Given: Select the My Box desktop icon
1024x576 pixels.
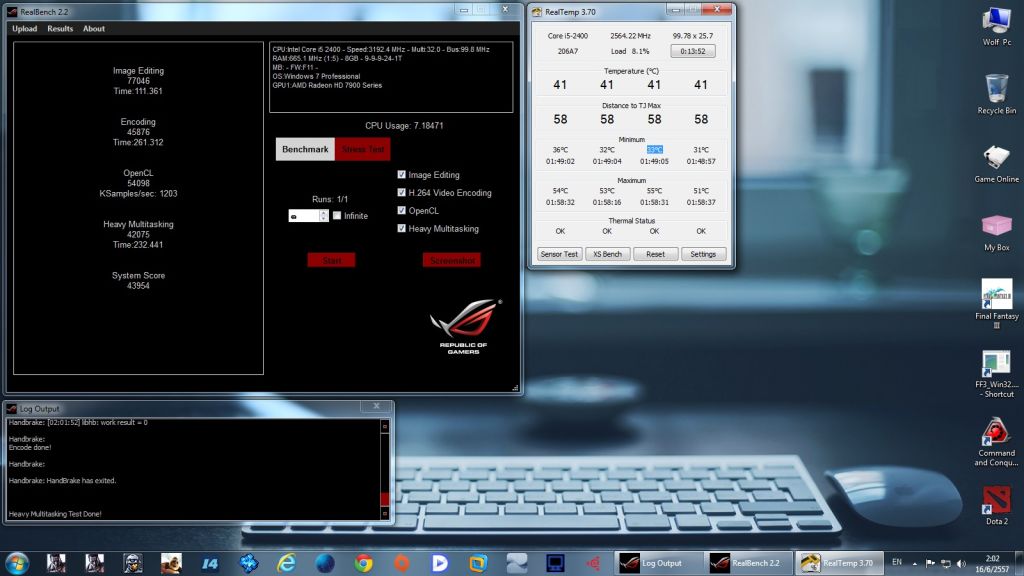Looking at the screenshot, I should (997, 232).
